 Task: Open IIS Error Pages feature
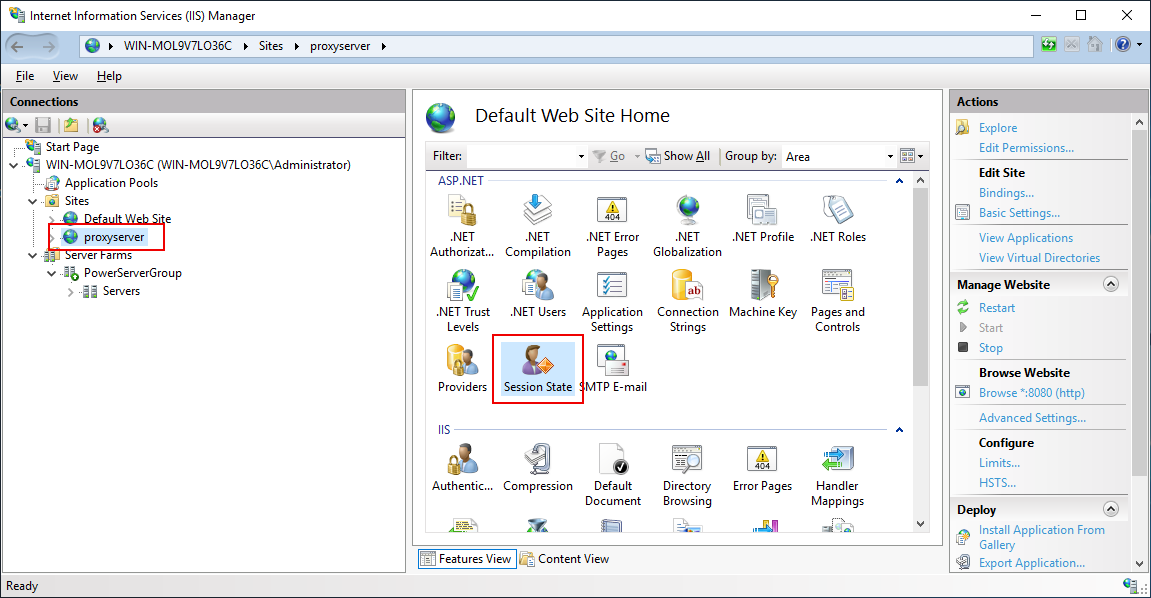coord(763,467)
